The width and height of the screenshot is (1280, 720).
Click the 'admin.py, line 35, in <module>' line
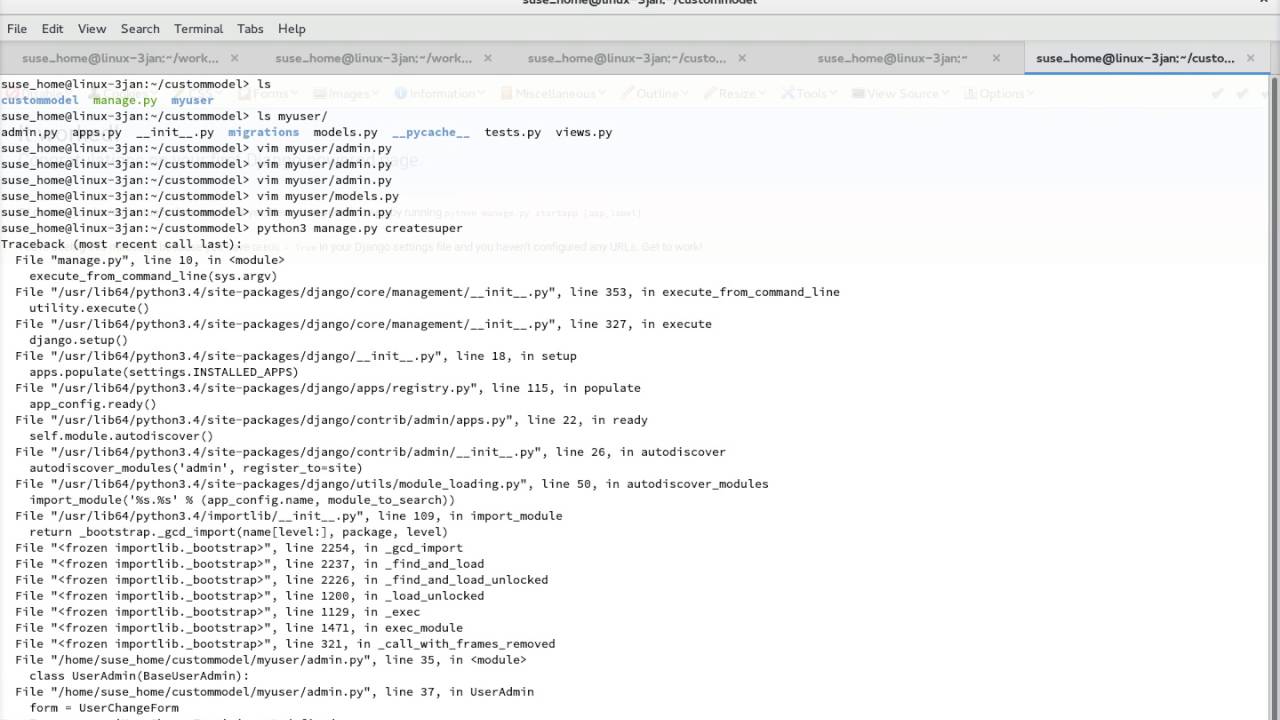point(271,660)
